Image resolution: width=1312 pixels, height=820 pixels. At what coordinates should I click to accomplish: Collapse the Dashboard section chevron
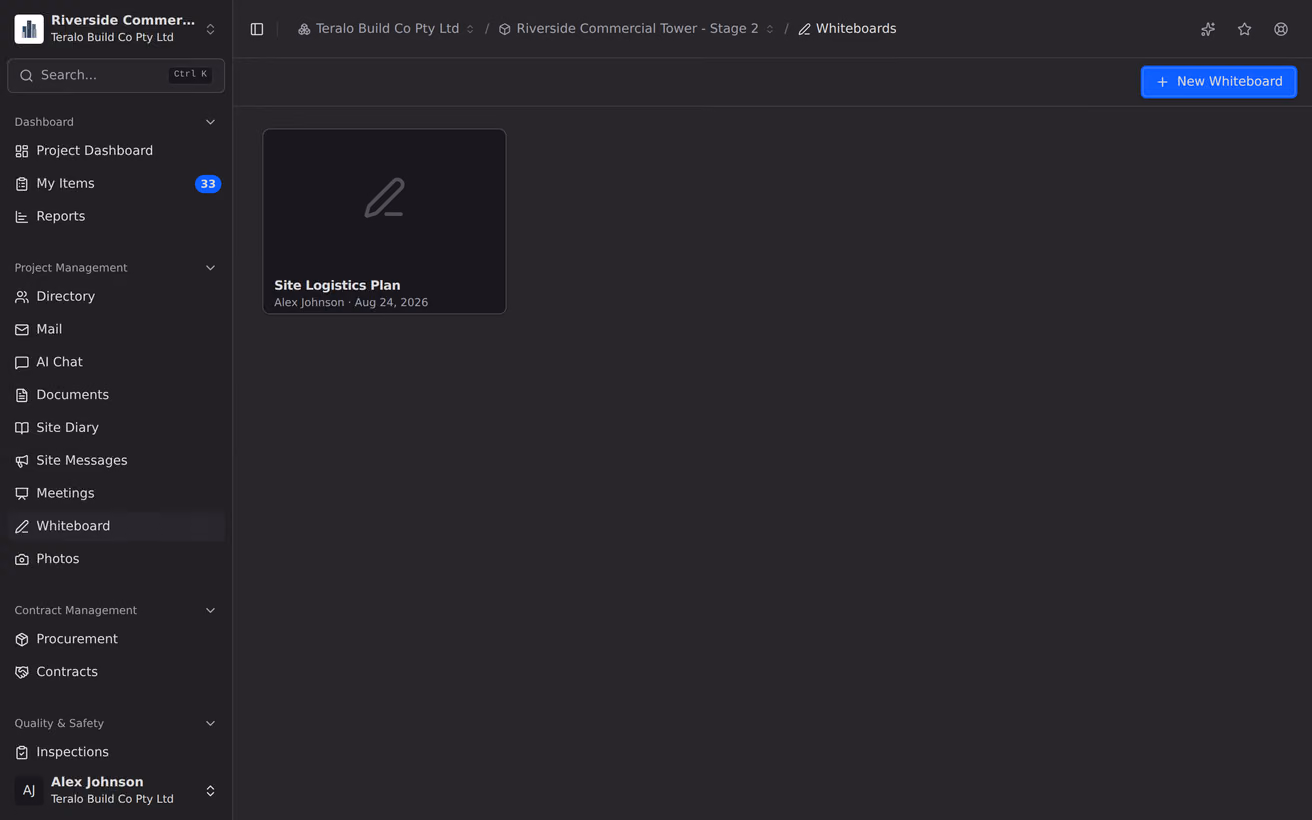point(210,122)
